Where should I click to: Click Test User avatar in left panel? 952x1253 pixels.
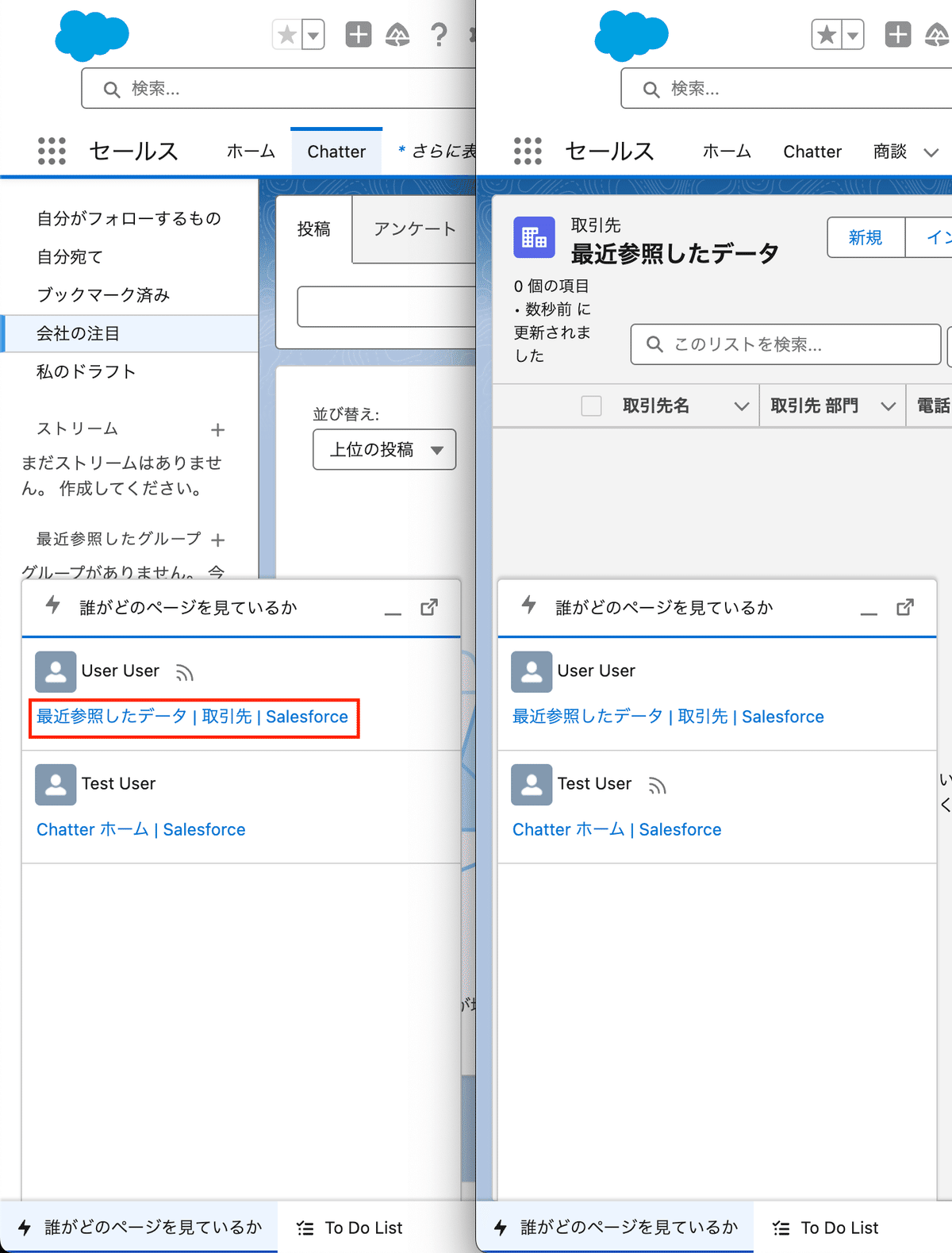click(56, 785)
